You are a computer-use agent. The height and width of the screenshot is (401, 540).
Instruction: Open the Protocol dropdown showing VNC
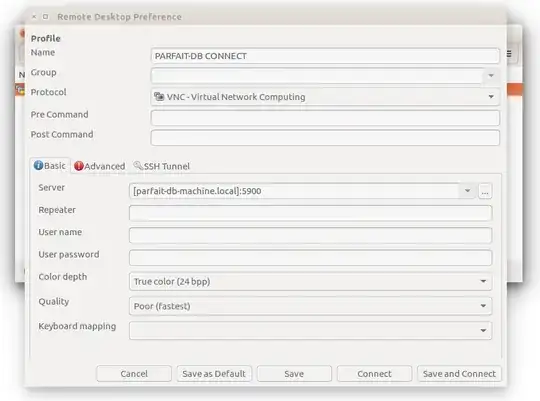click(325, 97)
